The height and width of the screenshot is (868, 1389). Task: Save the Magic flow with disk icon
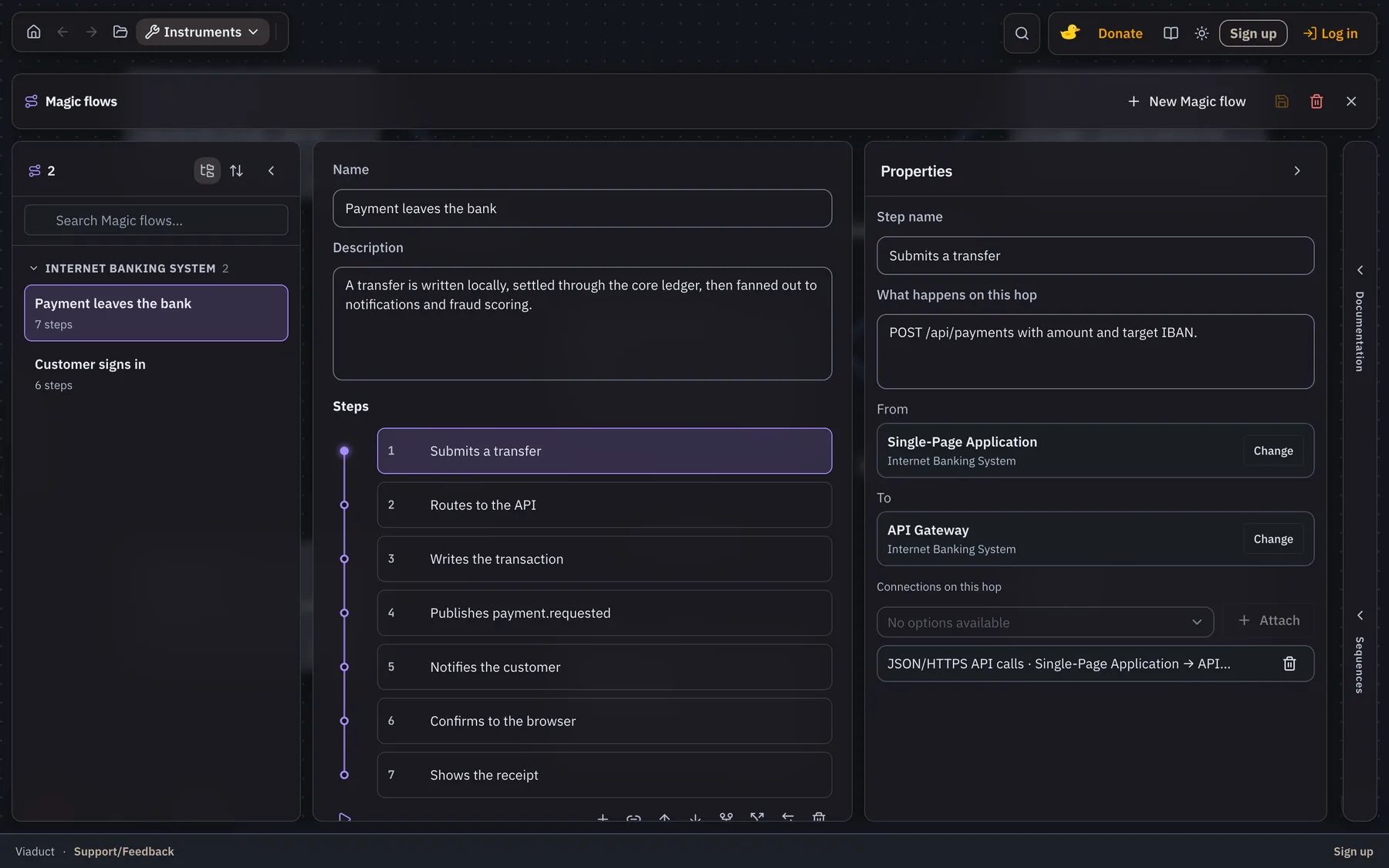pyautogui.click(x=1282, y=101)
